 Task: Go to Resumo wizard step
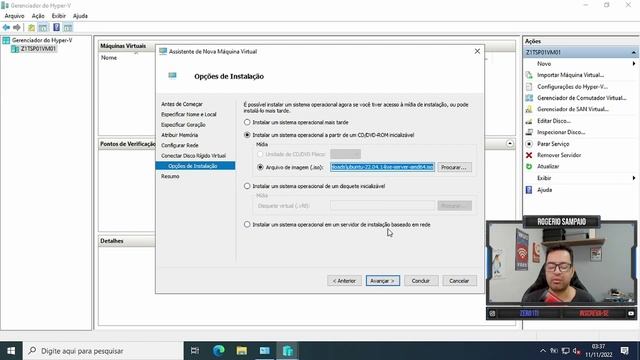[x=170, y=176]
